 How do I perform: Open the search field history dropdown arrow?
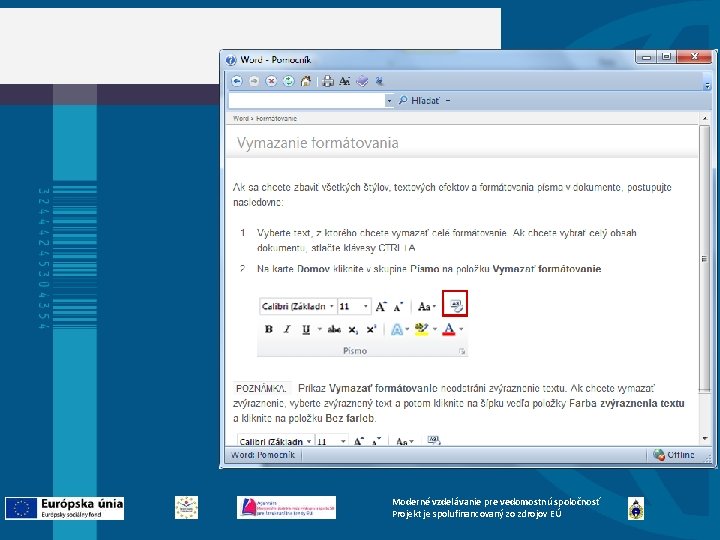[389, 101]
